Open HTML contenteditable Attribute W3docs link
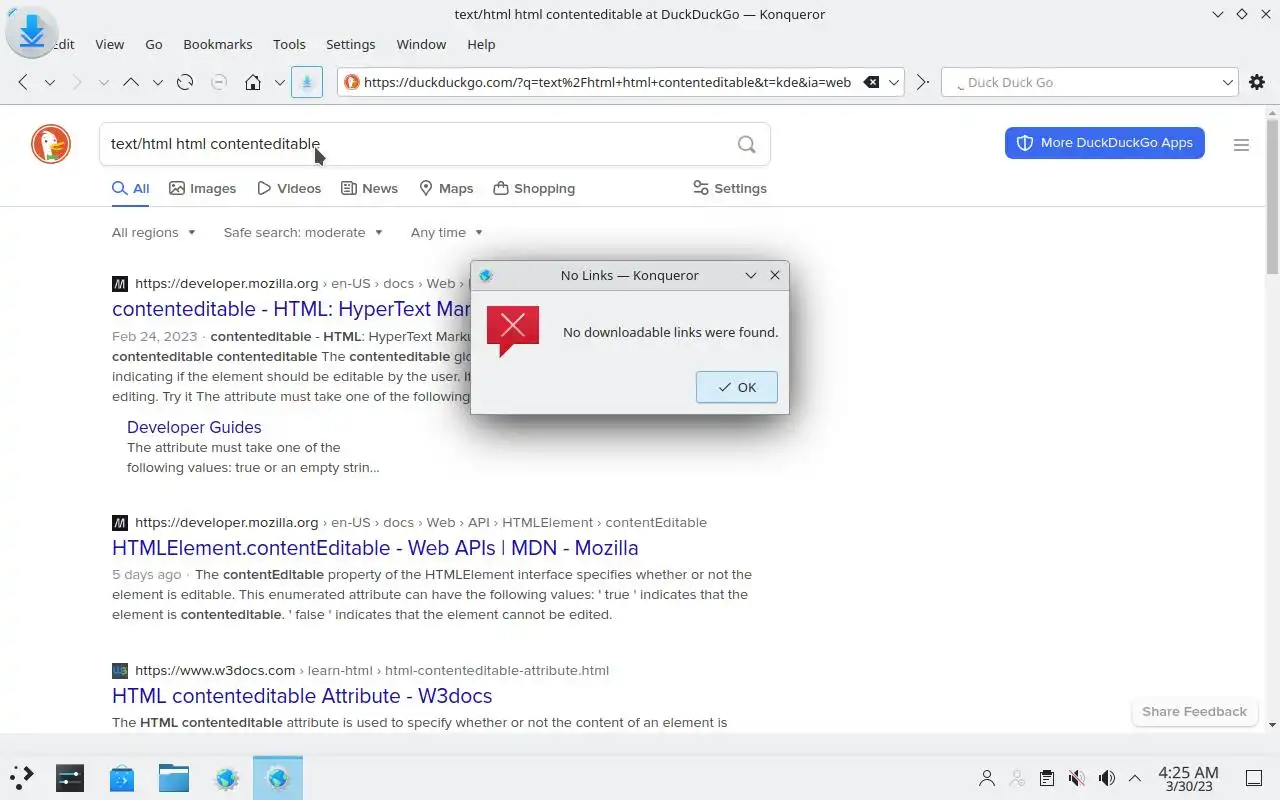 (x=302, y=696)
